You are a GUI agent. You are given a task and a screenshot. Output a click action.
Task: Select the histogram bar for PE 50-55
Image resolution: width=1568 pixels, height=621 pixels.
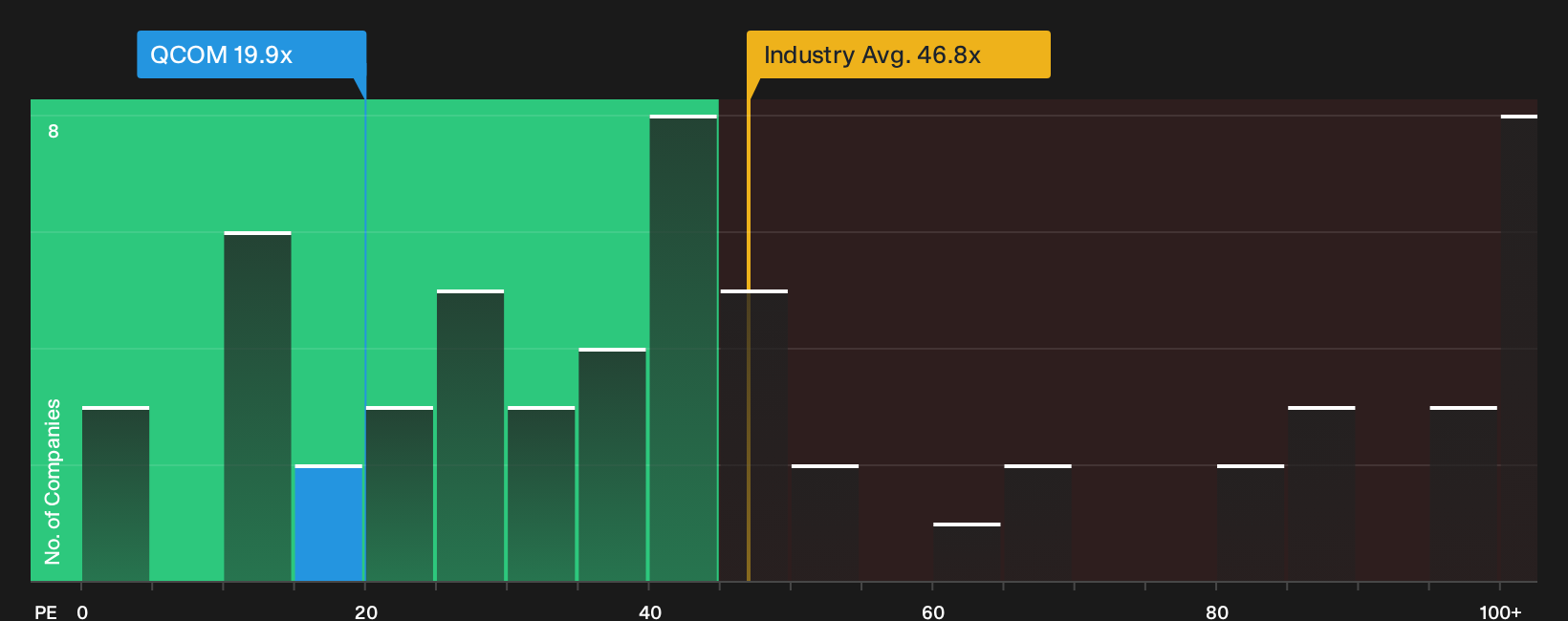(x=825, y=524)
